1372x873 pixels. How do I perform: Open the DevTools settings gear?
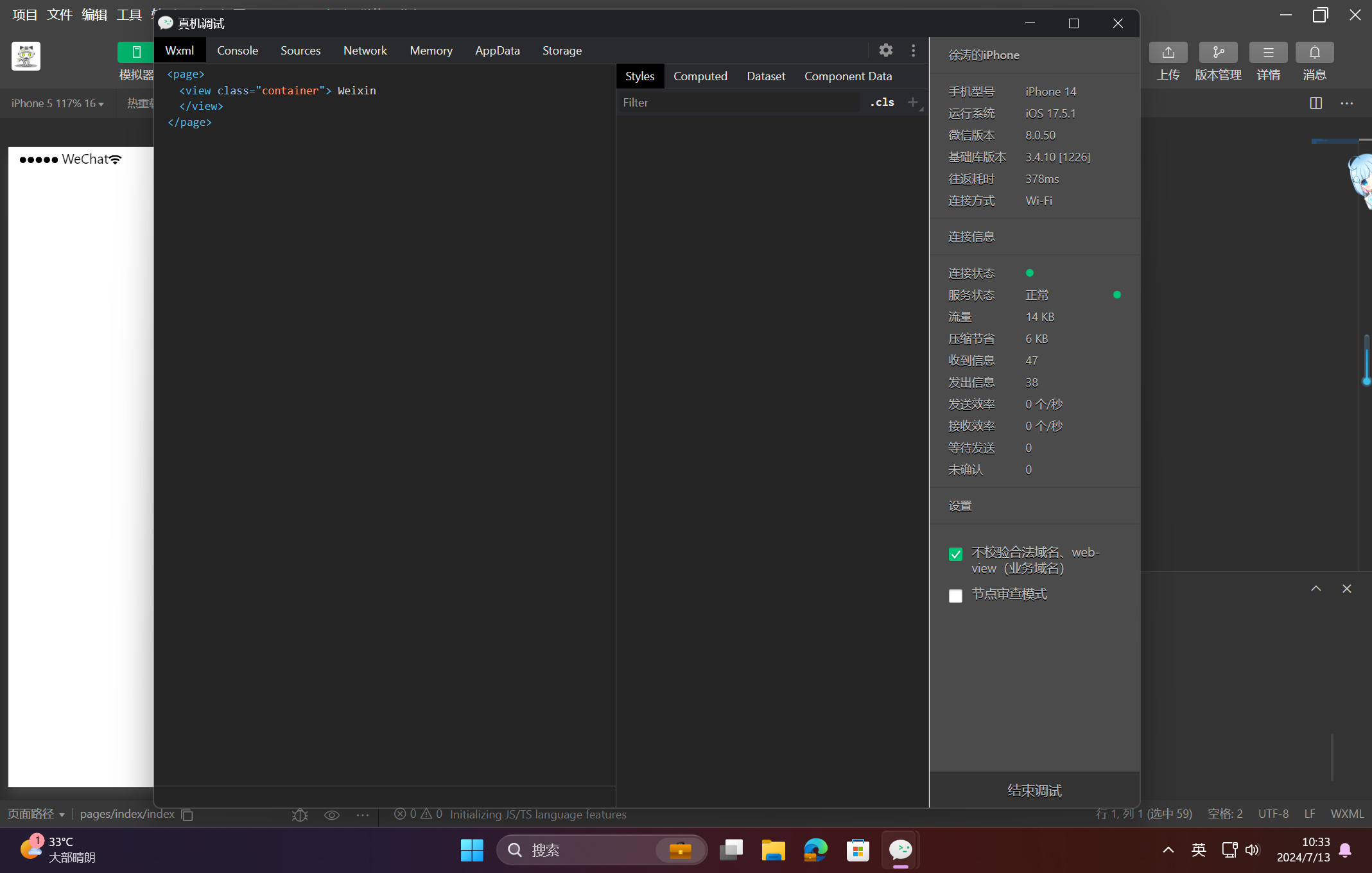click(886, 50)
